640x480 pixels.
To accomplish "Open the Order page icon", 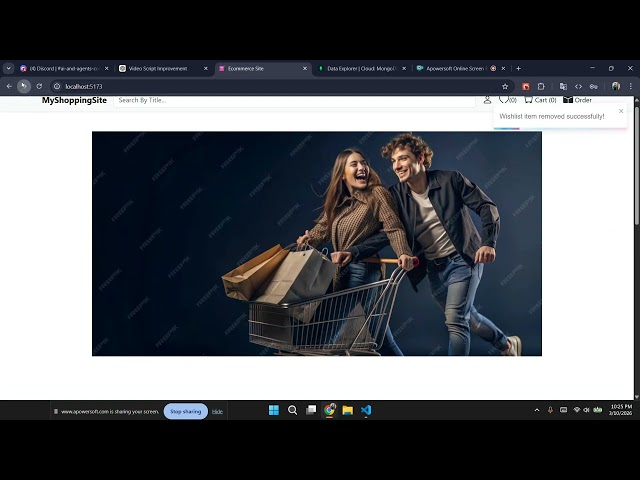I will pos(577,100).
